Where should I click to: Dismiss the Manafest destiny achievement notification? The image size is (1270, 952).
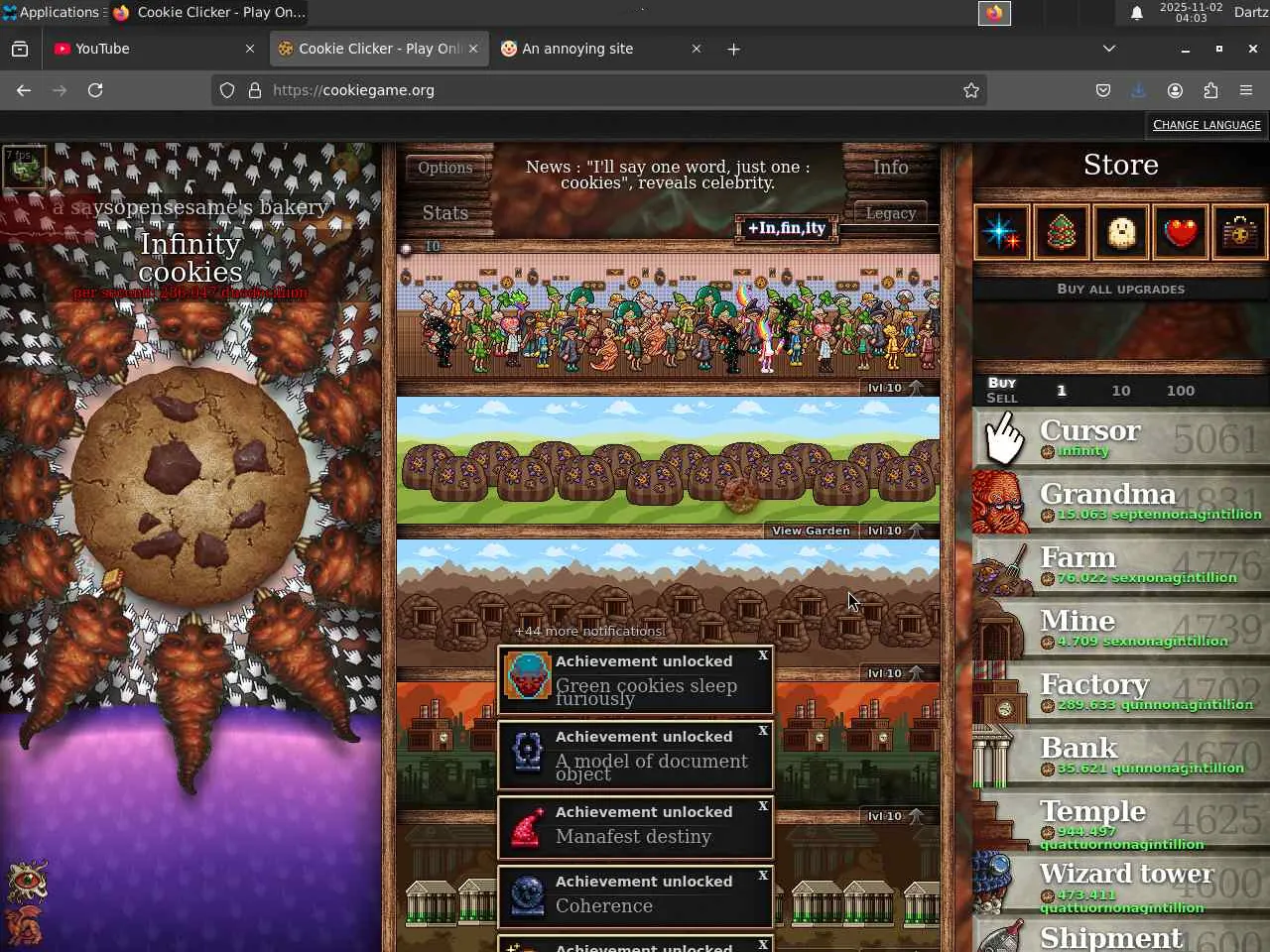pyautogui.click(x=763, y=806)
